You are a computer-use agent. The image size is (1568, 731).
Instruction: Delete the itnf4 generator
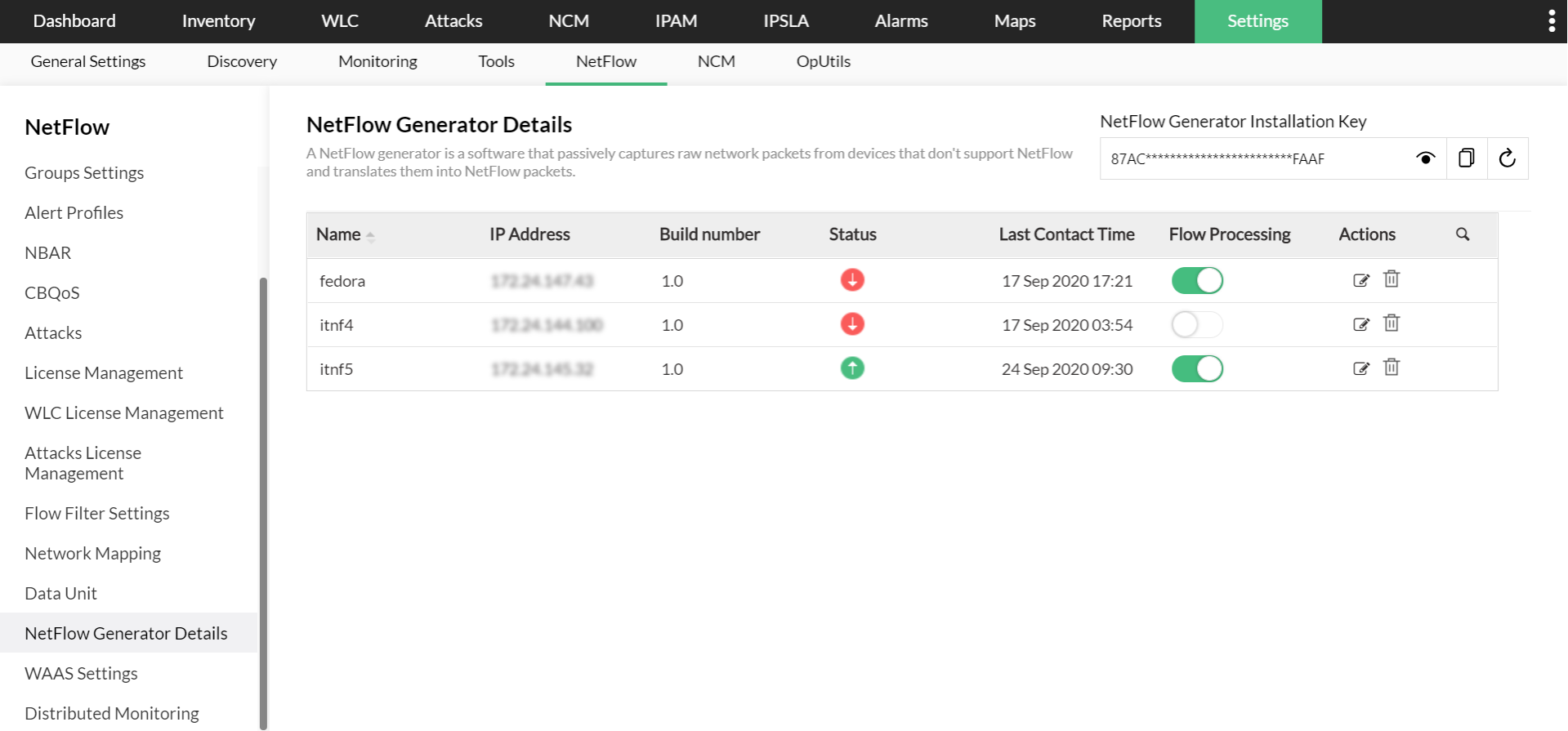[x=1392, y=323]
